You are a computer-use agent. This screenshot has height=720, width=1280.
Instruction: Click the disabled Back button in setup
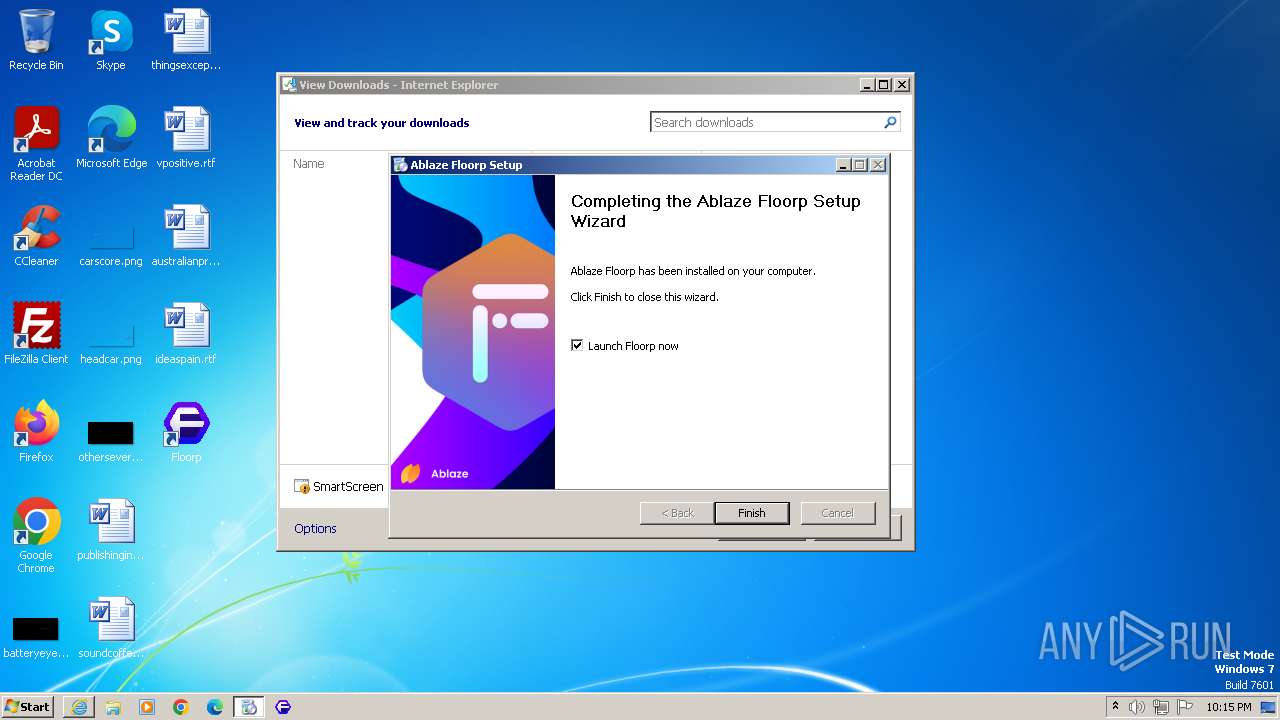coord(677,513)
